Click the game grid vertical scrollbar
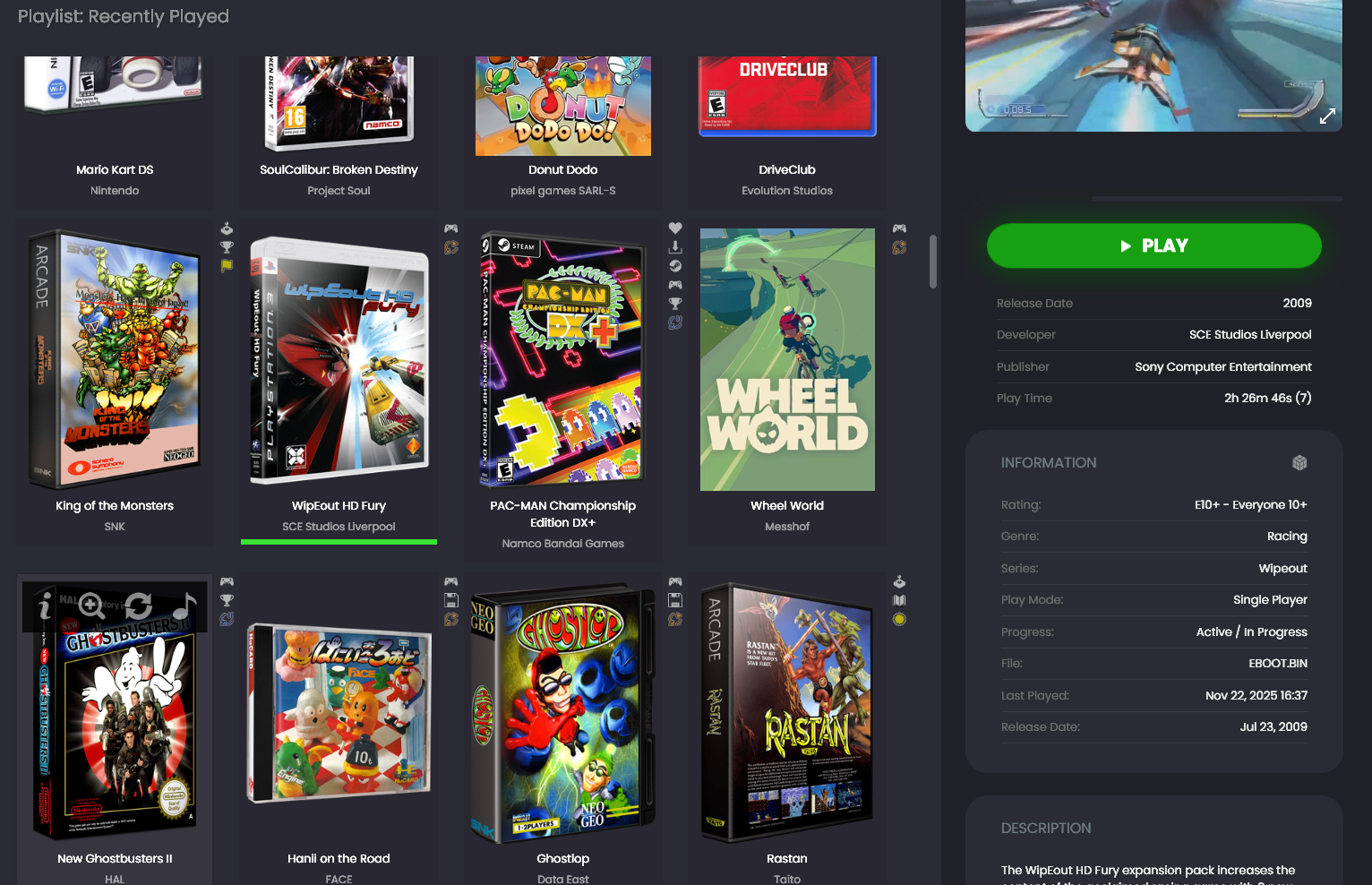Viewport: 1372px width, 885px height. (x=932, y=262)
